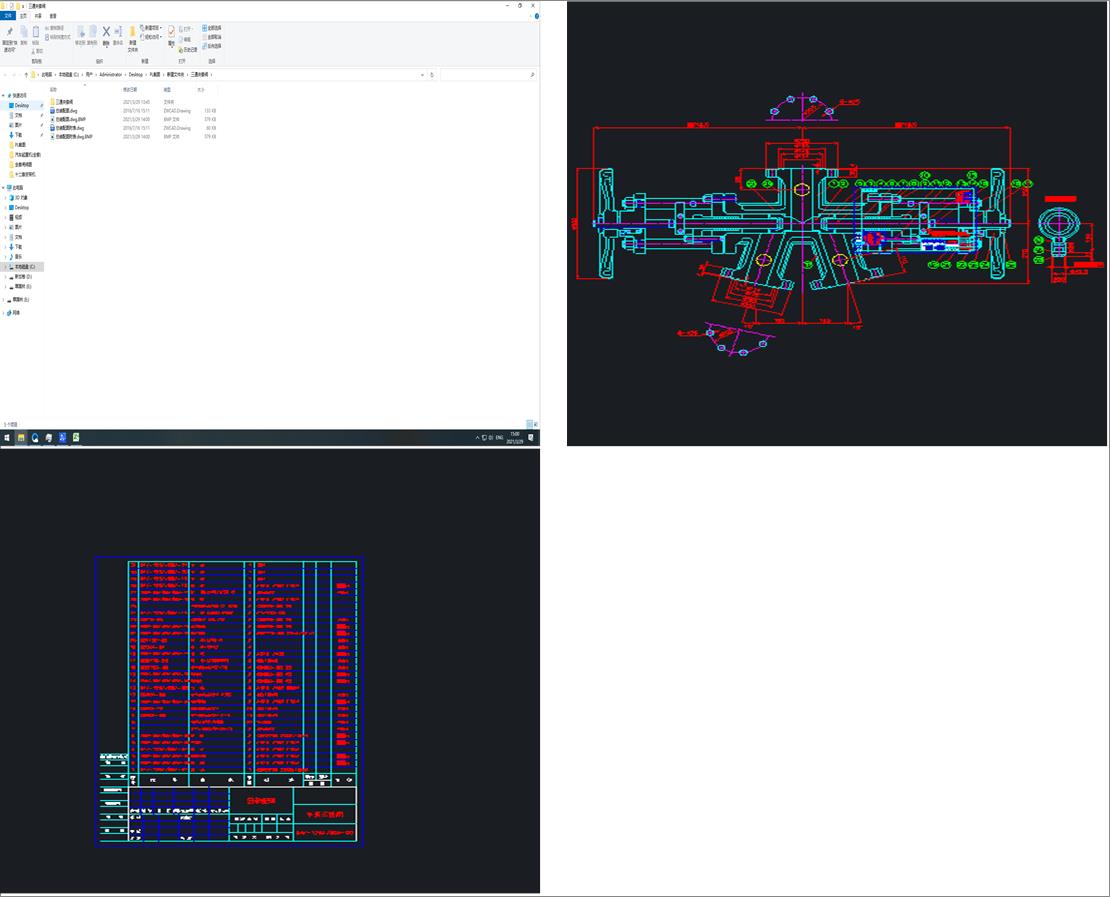Image resolution: width=1110 pixels, height=897 pixels.
Task: Click the Pin to Quick access ribbon icon
Action: click(10, 34)
